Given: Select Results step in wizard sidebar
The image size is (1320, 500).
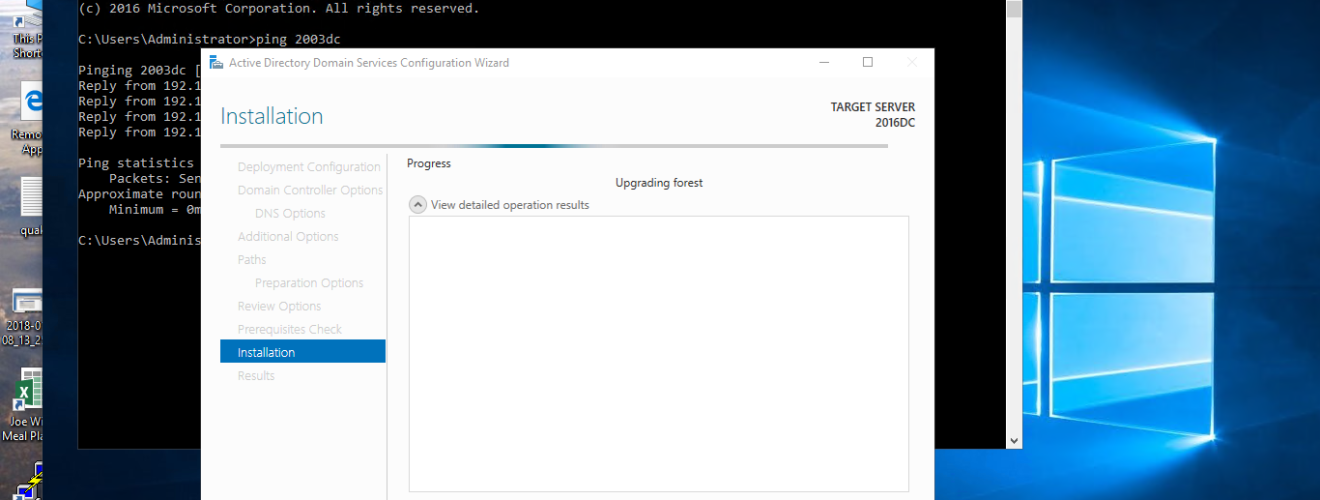Looking at the screenshot, I should click(x=256, y=376).
